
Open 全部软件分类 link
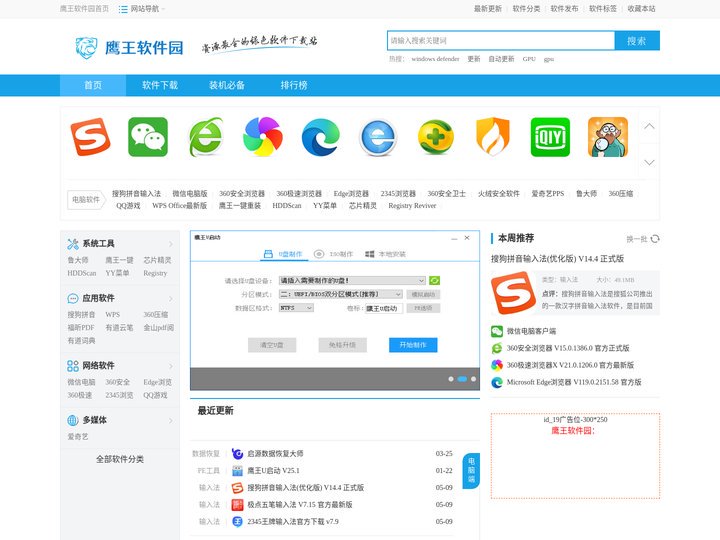[120, 459]
